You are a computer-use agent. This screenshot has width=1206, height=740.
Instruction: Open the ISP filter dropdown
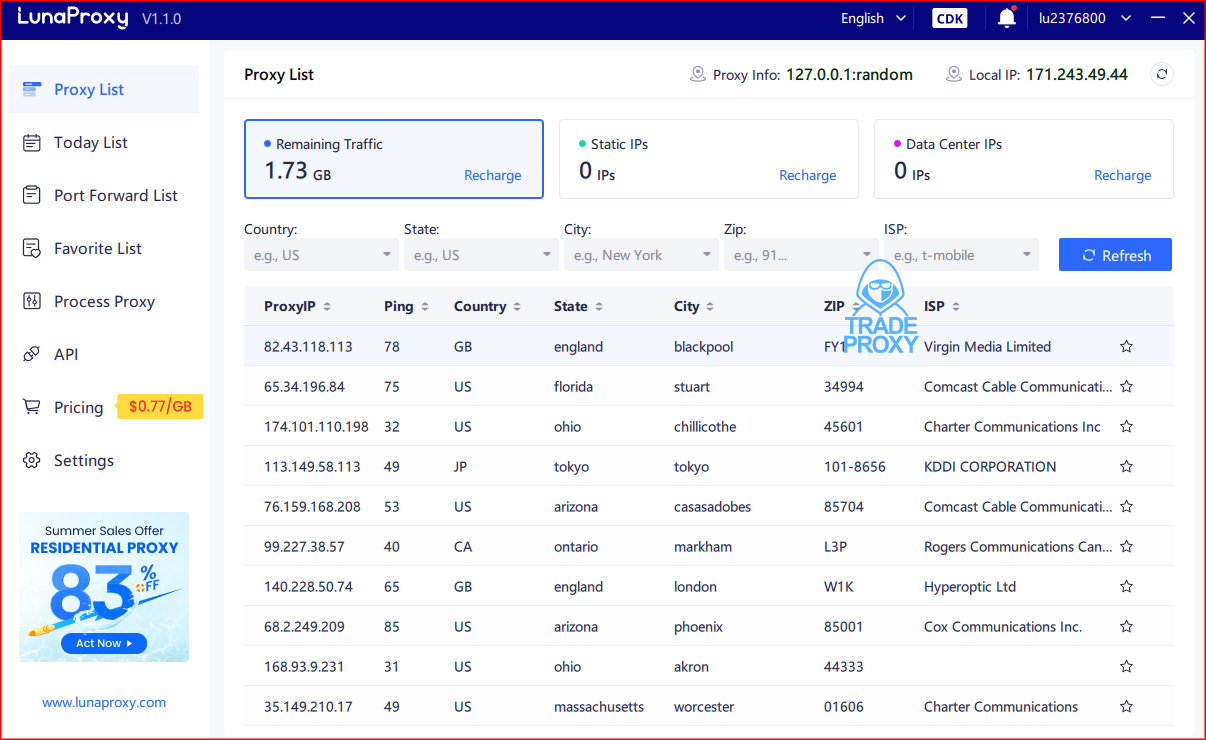961,255
